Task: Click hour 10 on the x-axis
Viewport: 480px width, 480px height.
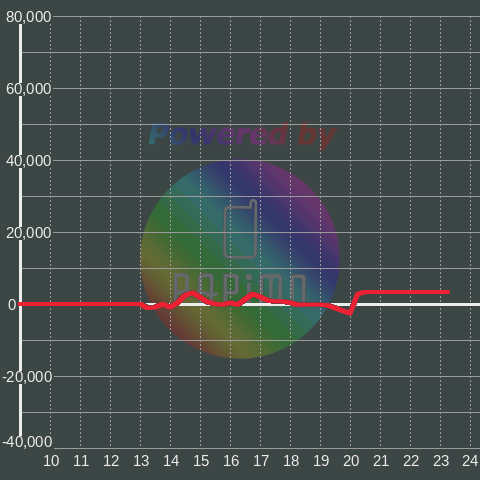Action: tap(51, 461)
